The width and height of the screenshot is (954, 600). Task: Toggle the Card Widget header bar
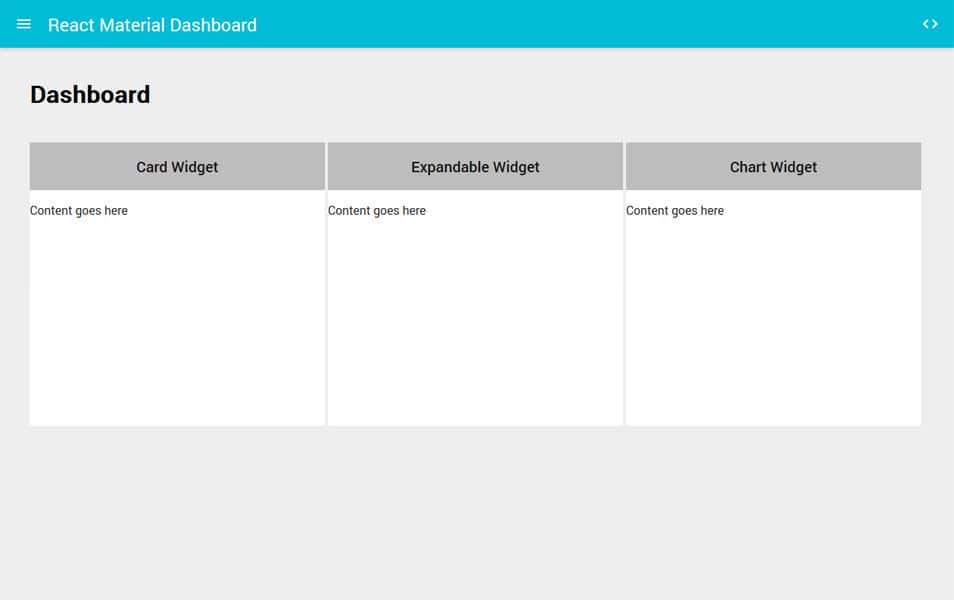click(177, 166)
